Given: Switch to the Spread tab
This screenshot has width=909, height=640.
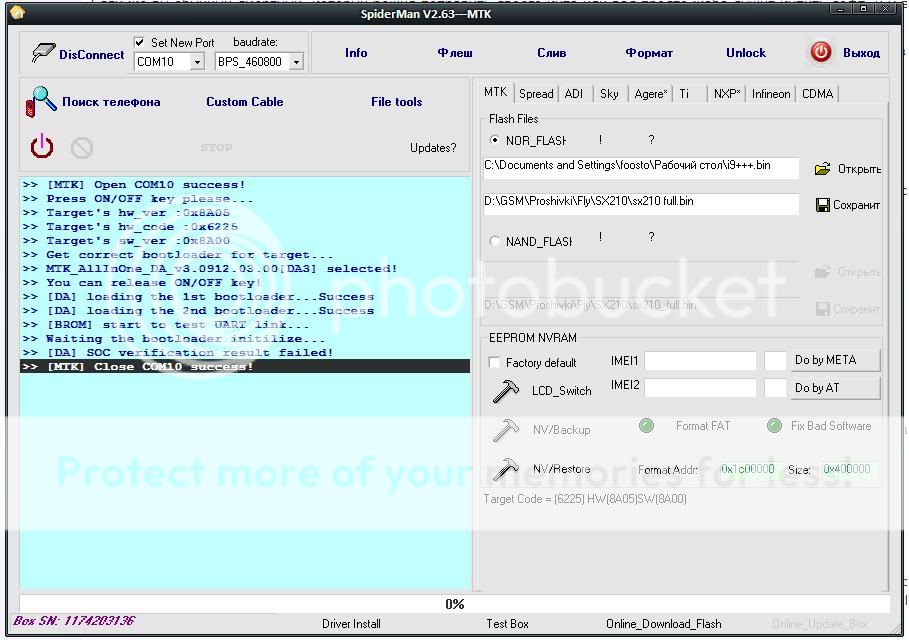Looking at the screenshot, I should (x=536, y=93).
